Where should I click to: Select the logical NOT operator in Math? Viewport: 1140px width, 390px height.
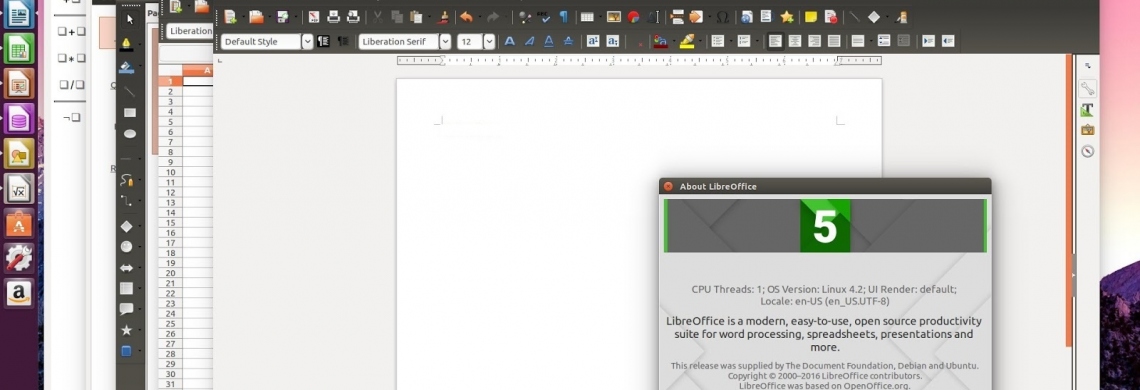(x=71, y=117)
